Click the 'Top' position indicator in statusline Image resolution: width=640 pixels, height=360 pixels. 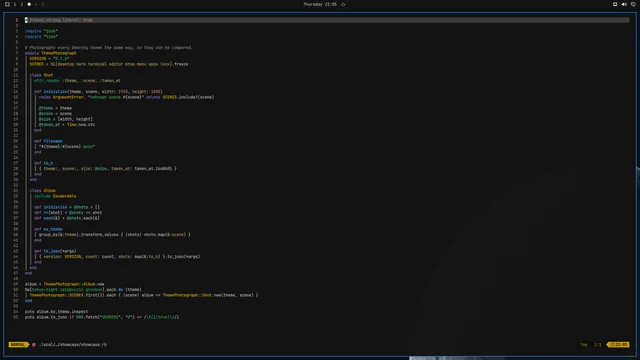click(x=584, y=344)
